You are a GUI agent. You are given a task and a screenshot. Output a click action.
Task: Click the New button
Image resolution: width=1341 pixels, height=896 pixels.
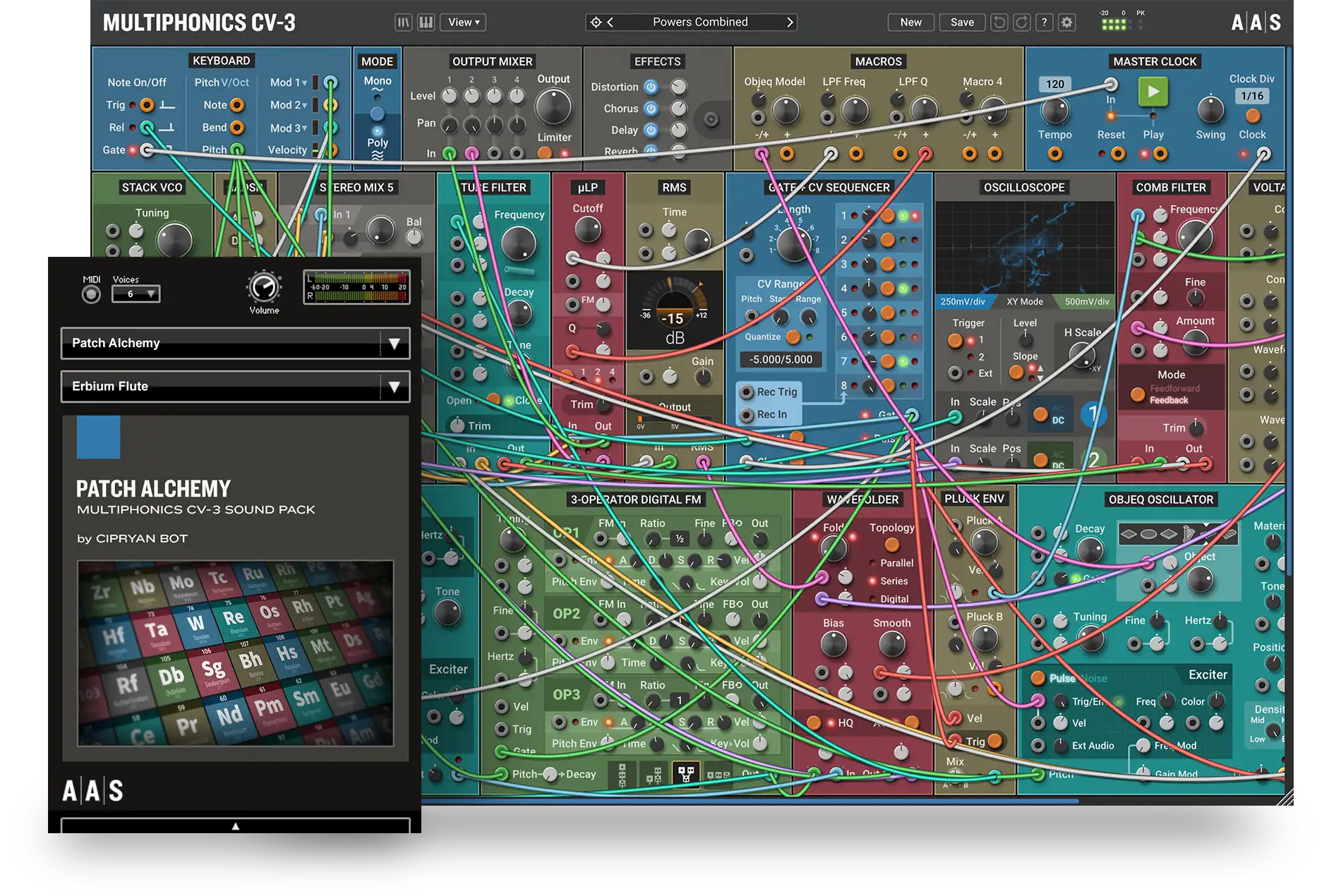(910, 23)
